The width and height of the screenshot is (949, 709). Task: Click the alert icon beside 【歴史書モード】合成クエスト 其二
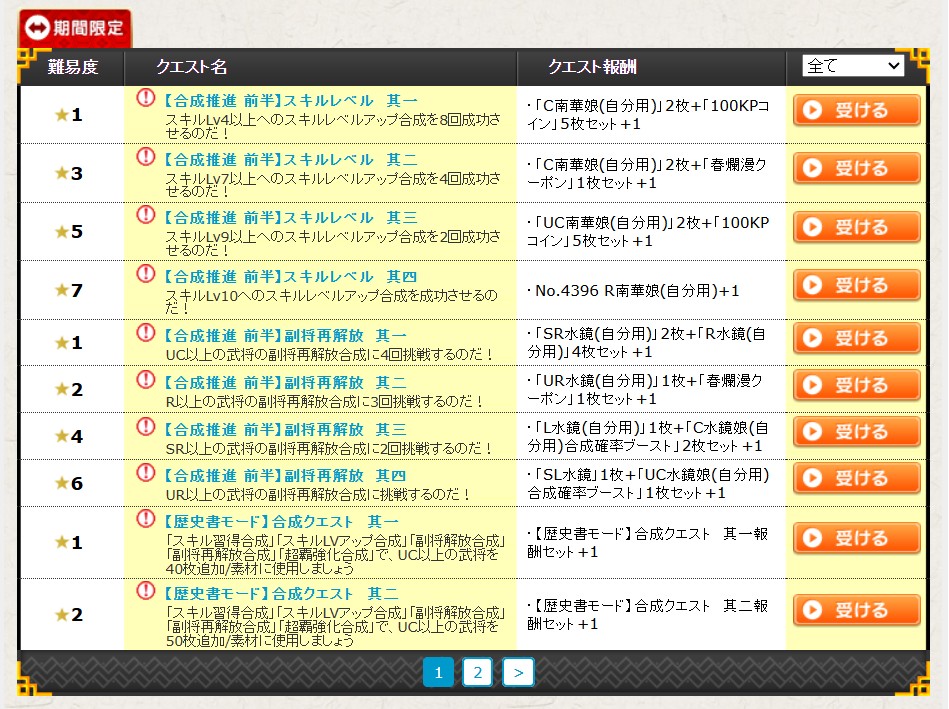146,591
